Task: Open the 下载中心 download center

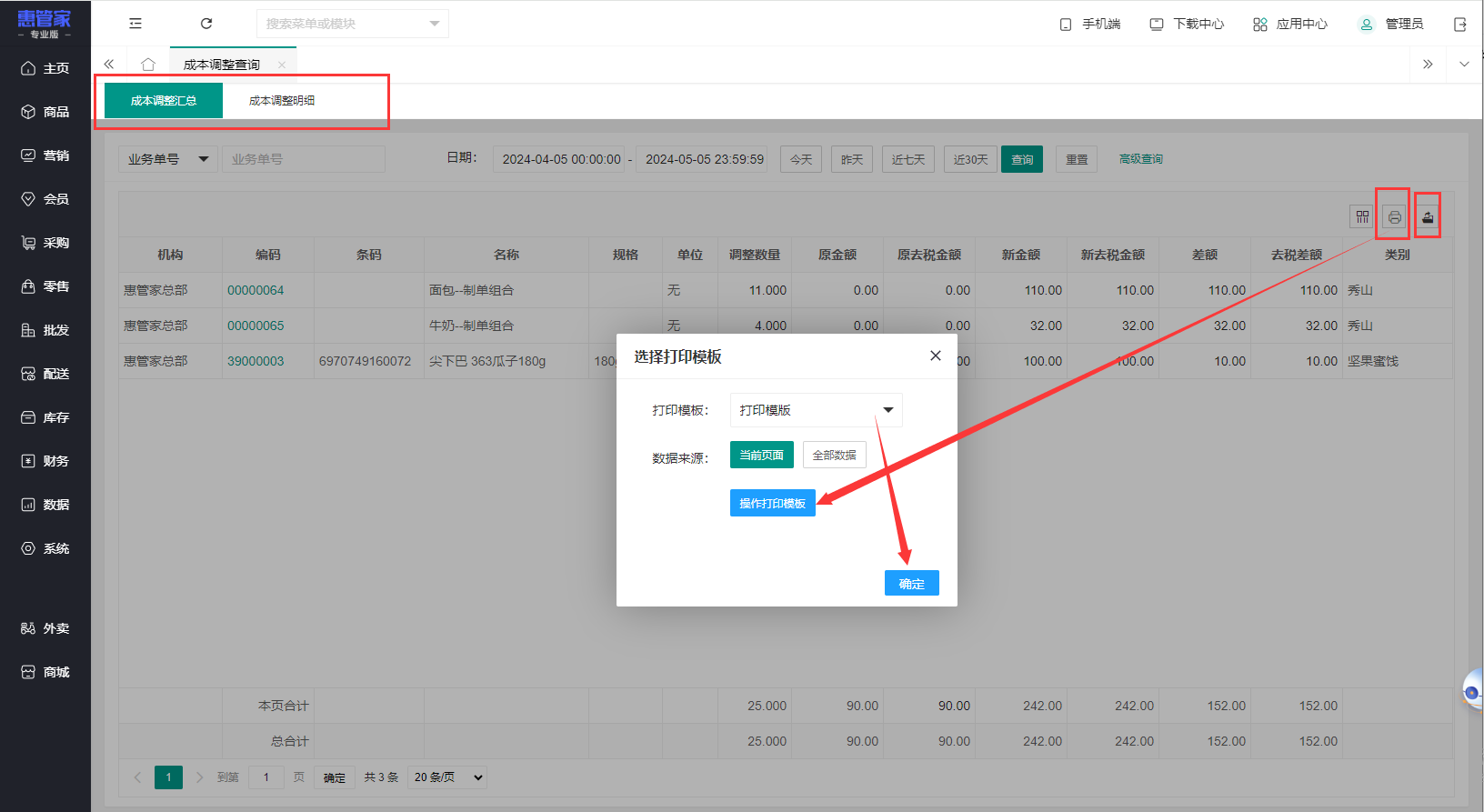Action: point(1187,24)
